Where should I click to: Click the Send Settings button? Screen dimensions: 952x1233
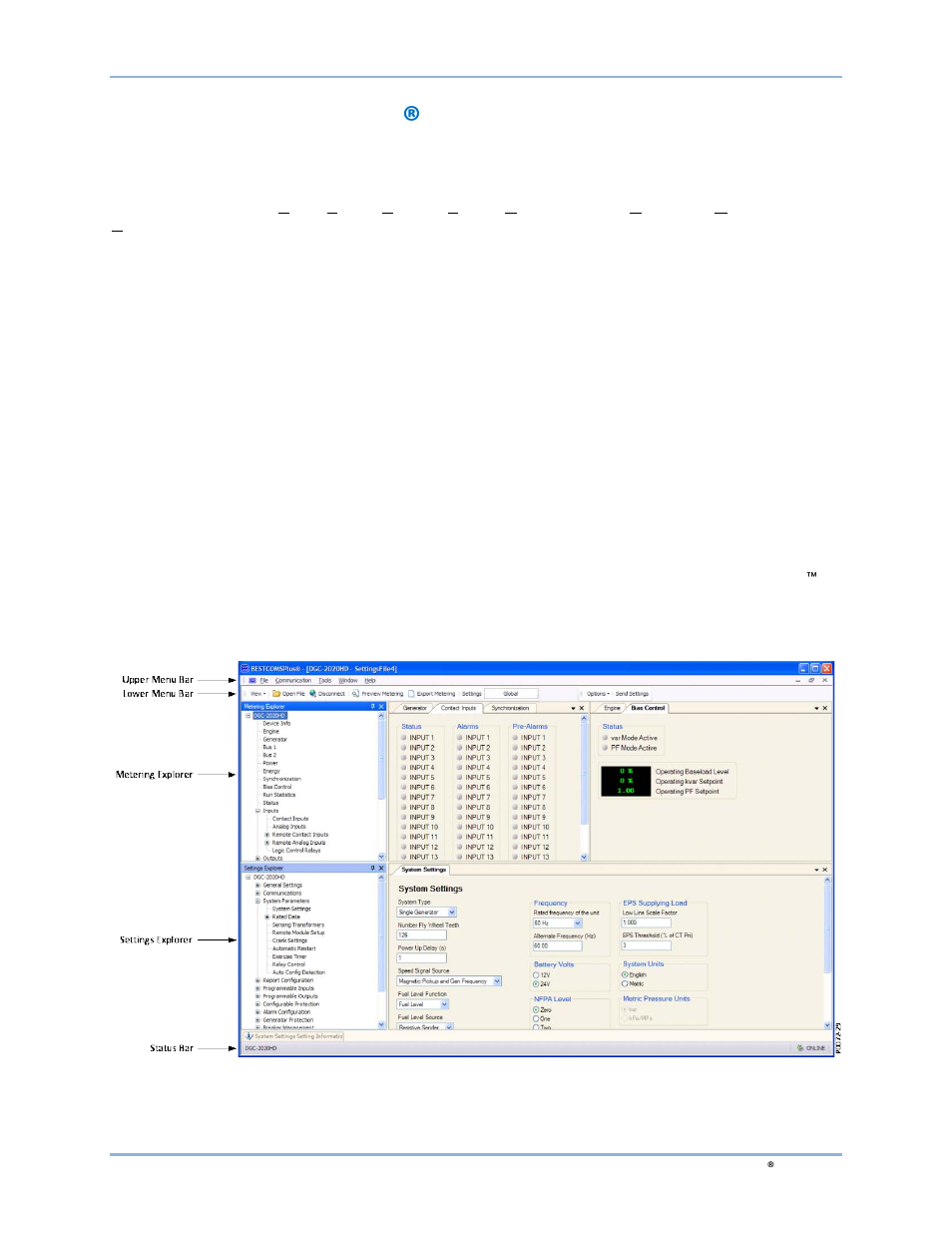(632, 693)
